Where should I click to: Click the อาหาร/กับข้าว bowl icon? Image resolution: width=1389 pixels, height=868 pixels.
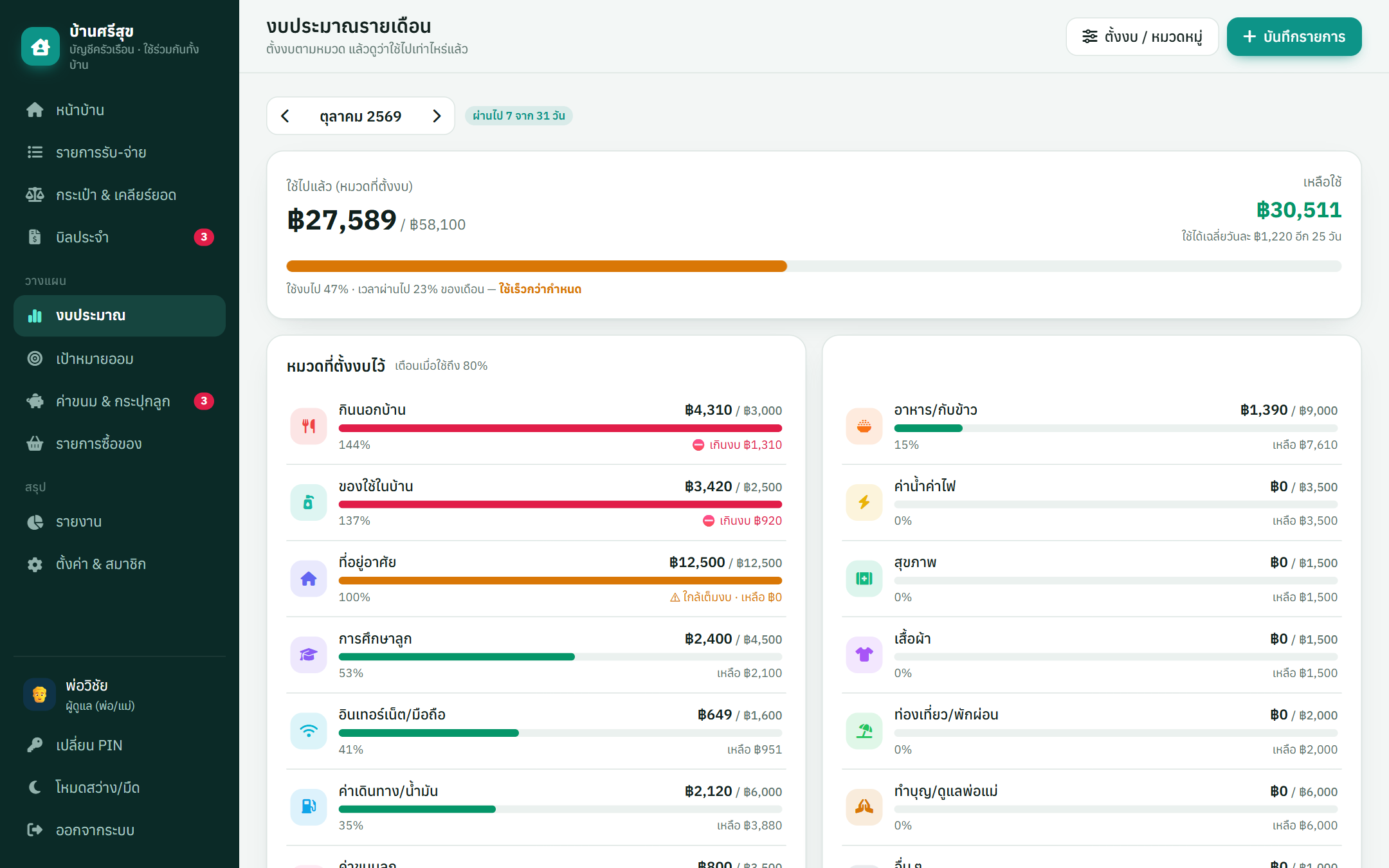click(864, 426)
